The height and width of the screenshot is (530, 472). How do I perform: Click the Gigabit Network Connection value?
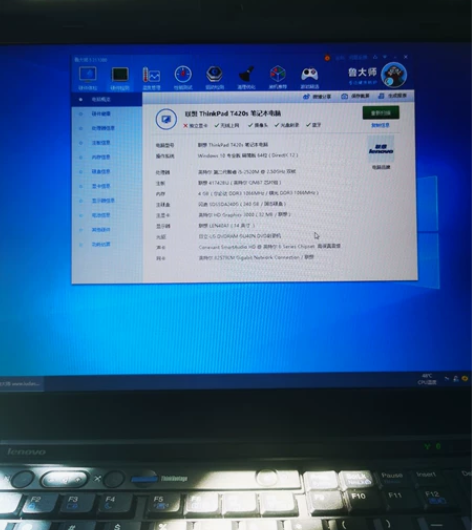pos(256,258)
